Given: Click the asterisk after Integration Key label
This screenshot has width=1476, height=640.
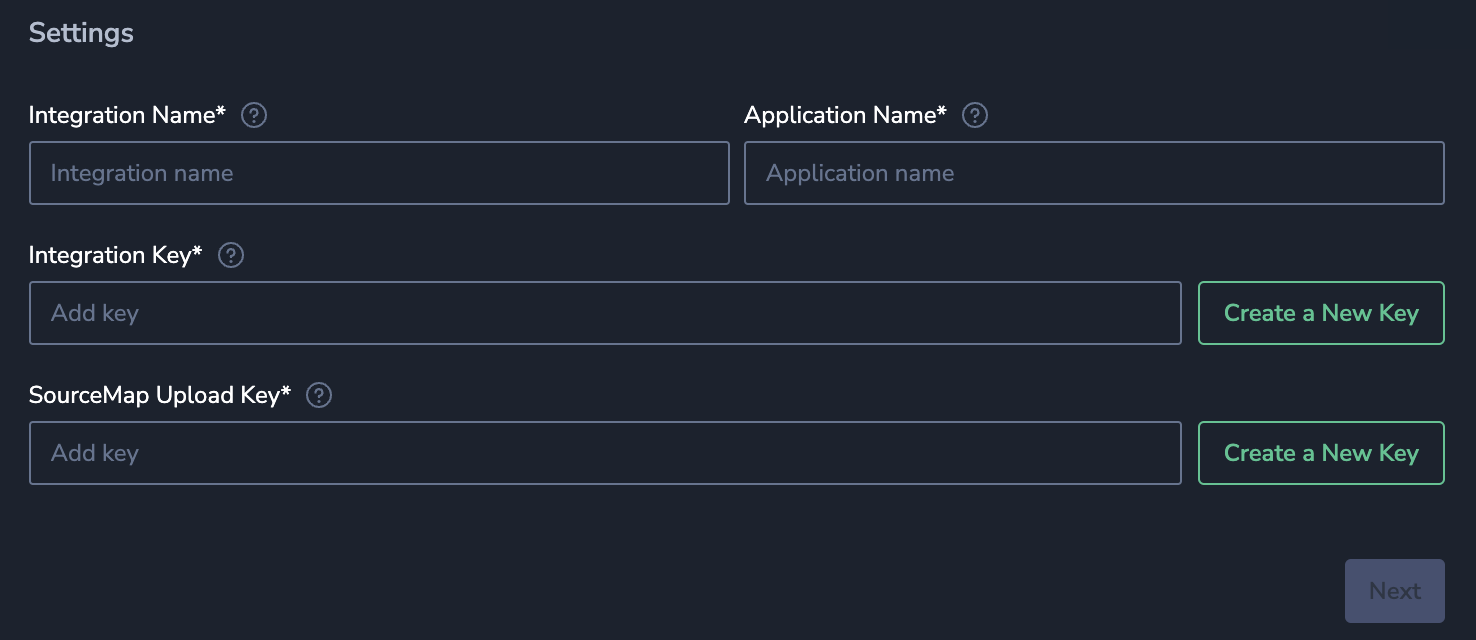Looking at the screenshot, I should tap(197, 252).
